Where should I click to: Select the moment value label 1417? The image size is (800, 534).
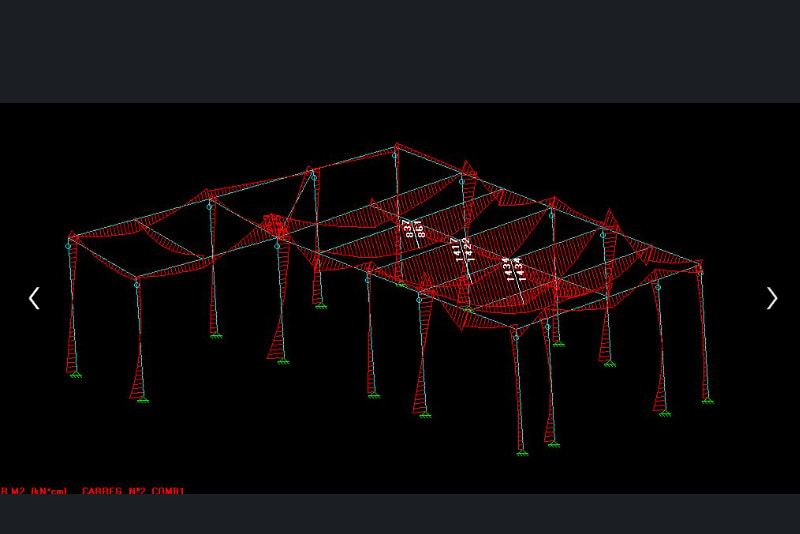click(x=457, y=250)
